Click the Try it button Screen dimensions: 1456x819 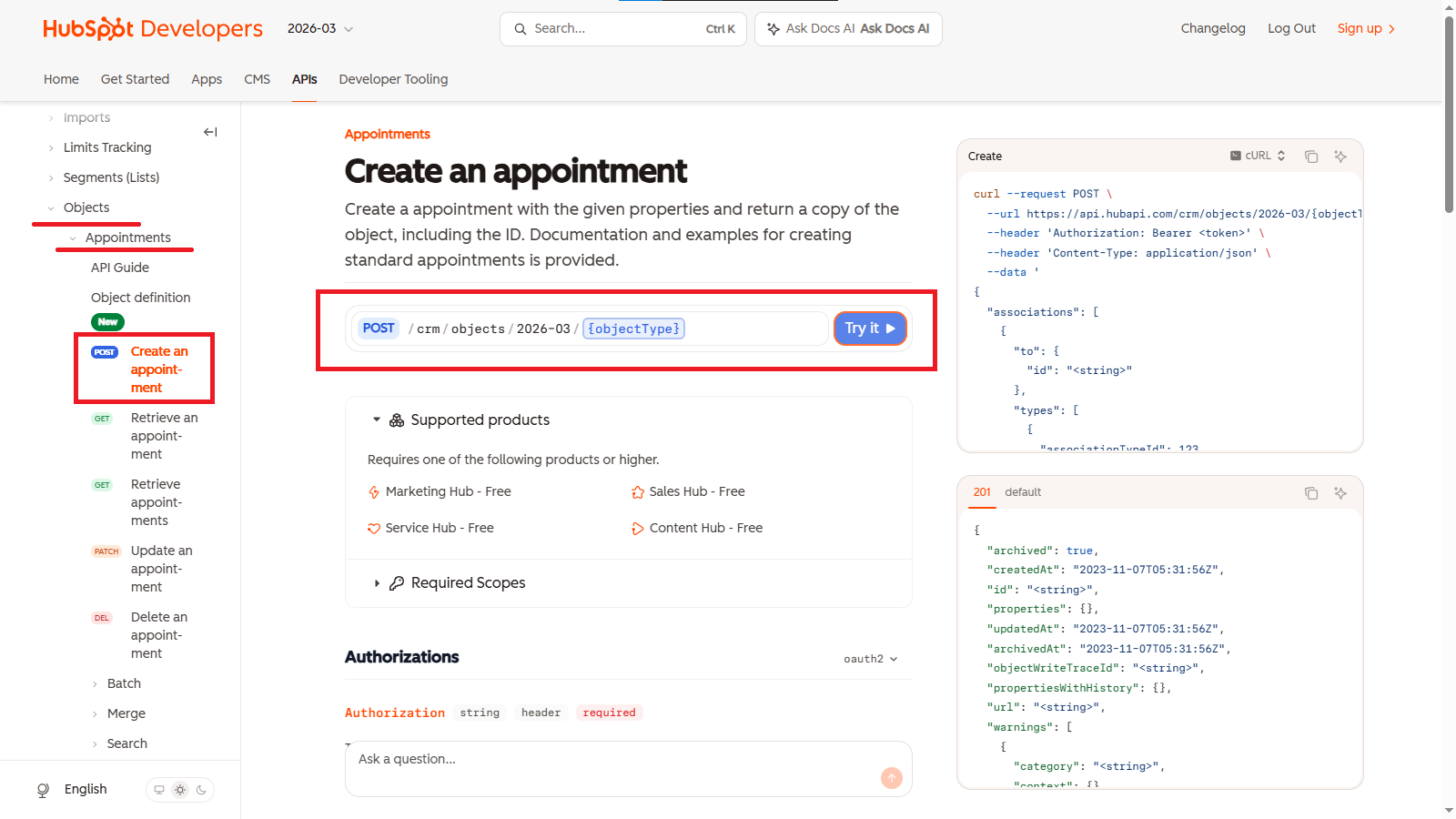870,329
